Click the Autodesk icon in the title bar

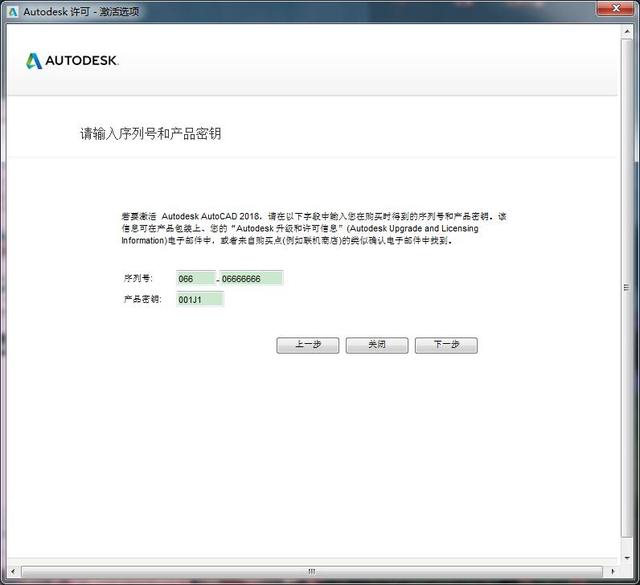(x=13, y=10)
